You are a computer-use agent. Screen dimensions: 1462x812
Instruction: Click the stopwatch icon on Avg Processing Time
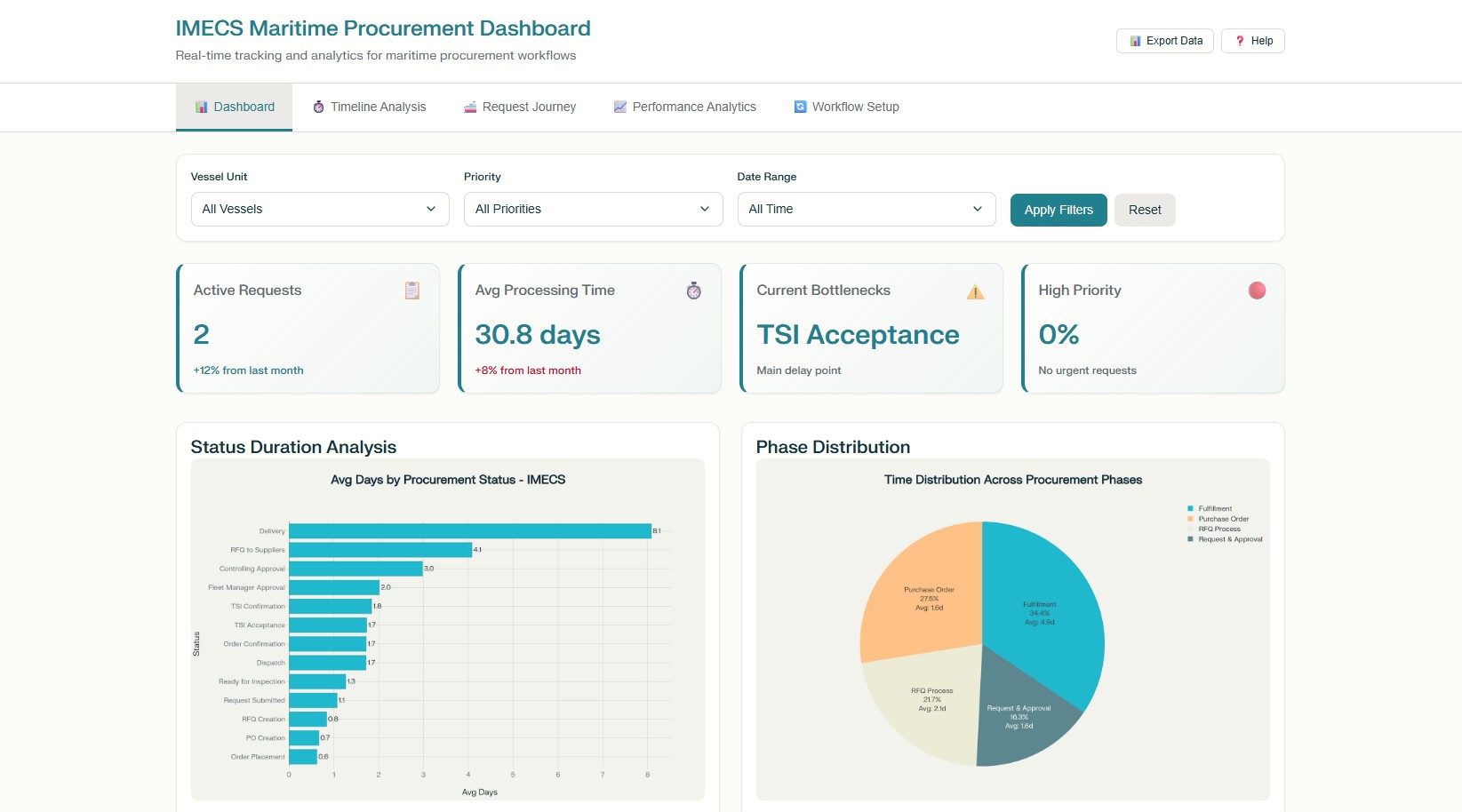[693, 291]
